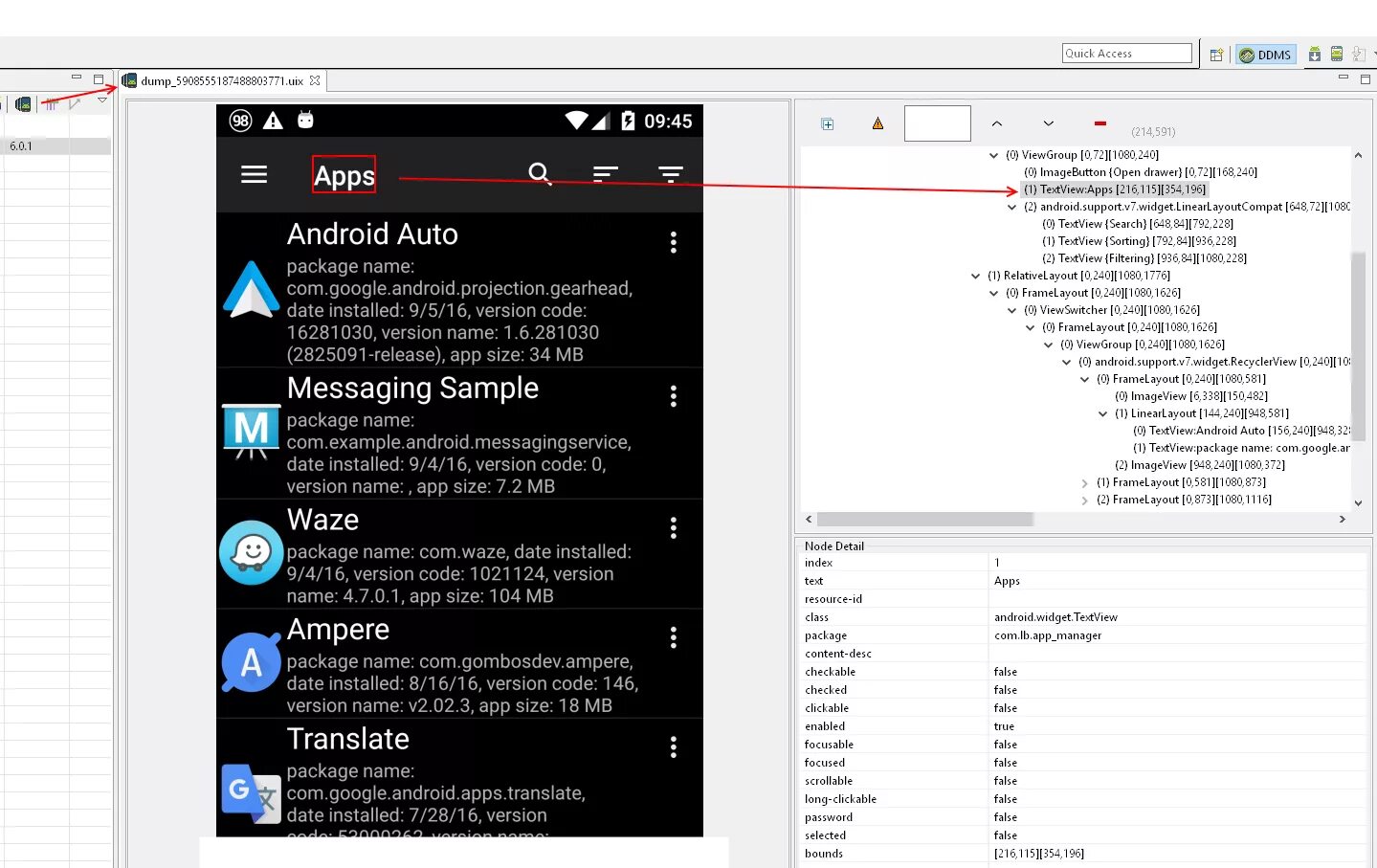Screen dimensions: 1377x868
Task: Open the left panel view menu triangle
Action: [102, 100]
